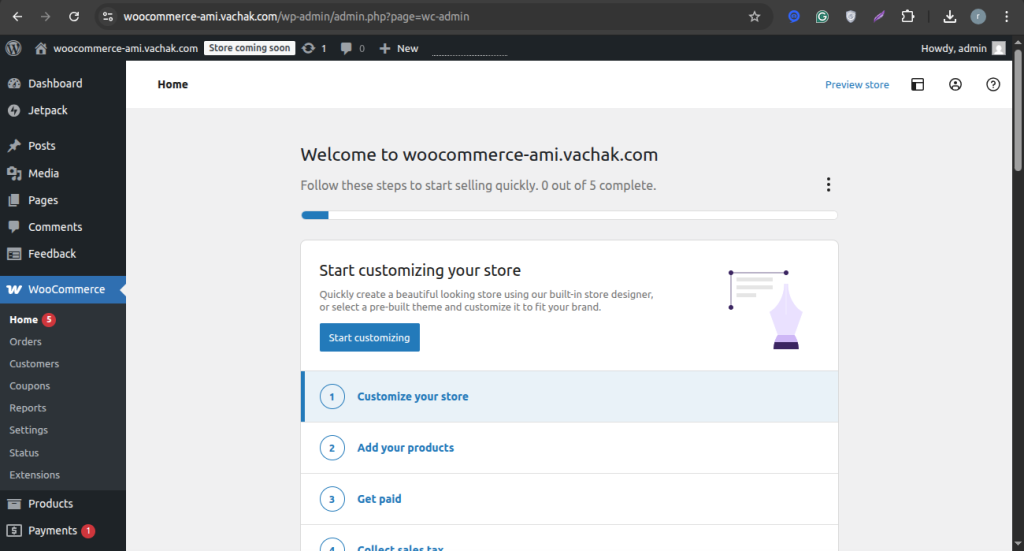
Task: Open the user circle icon in the WooCommerce header
Action: click(x=955, y=84)
